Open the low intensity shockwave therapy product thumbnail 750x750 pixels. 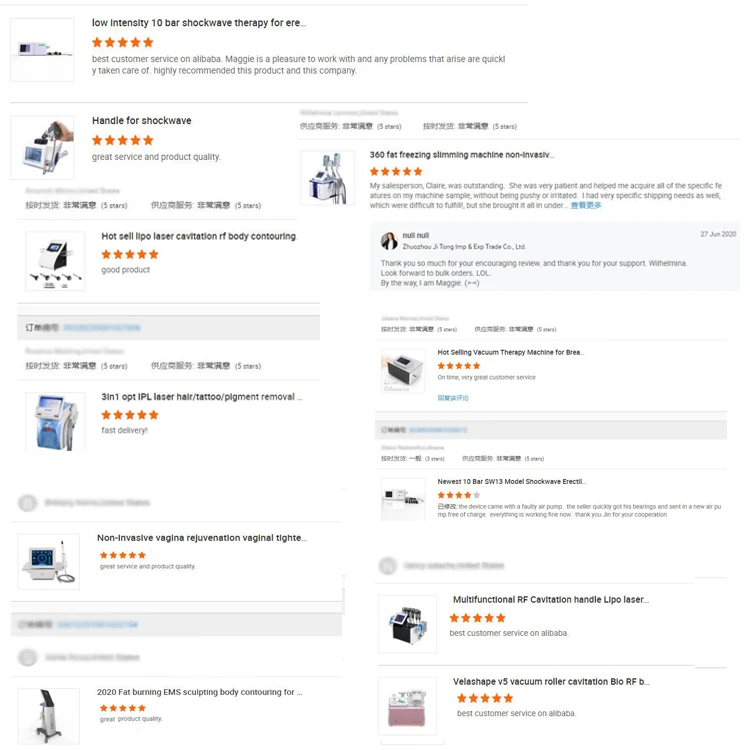click(x=42, y=50)
